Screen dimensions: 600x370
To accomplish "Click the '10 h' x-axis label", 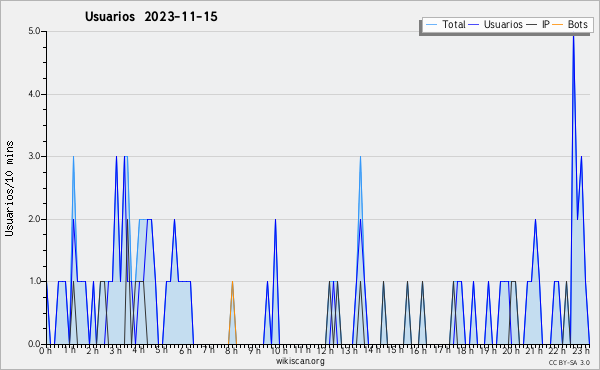I will click(279, 351).
